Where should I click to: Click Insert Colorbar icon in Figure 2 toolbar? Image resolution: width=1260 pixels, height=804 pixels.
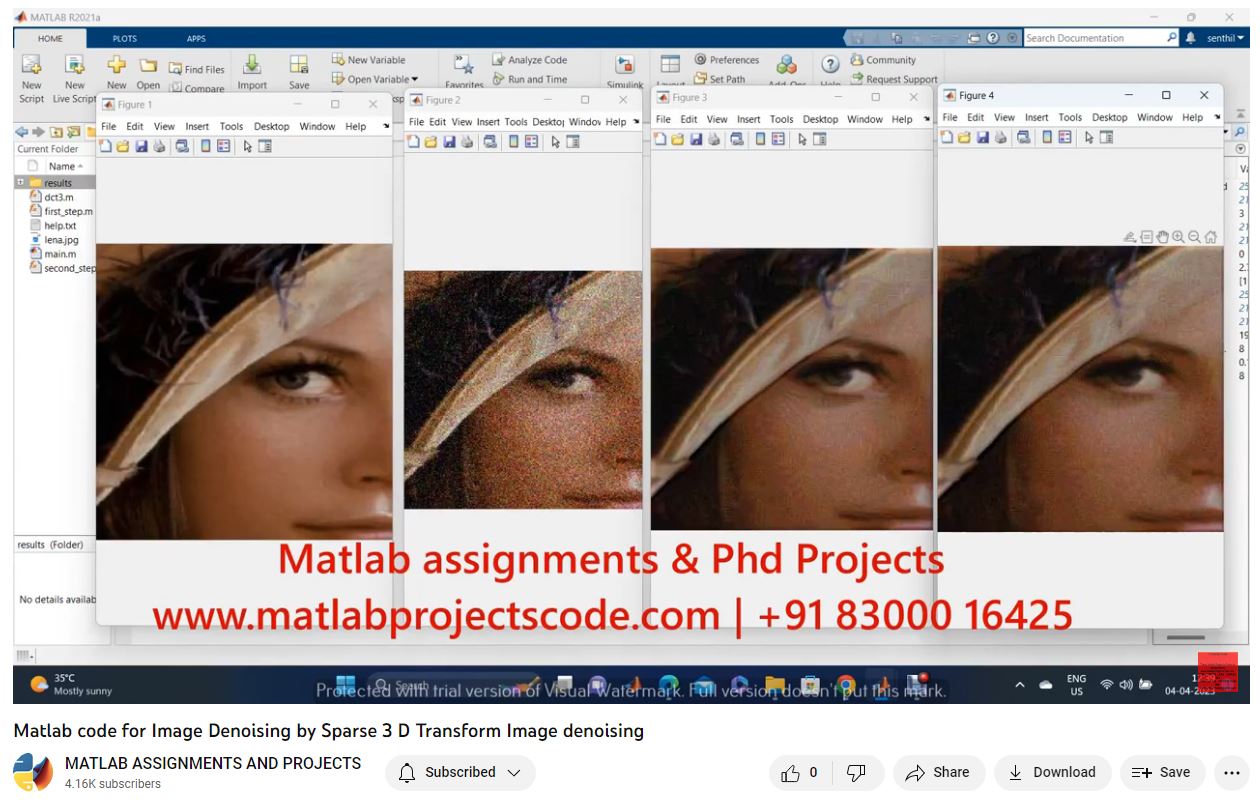point(513,142)
